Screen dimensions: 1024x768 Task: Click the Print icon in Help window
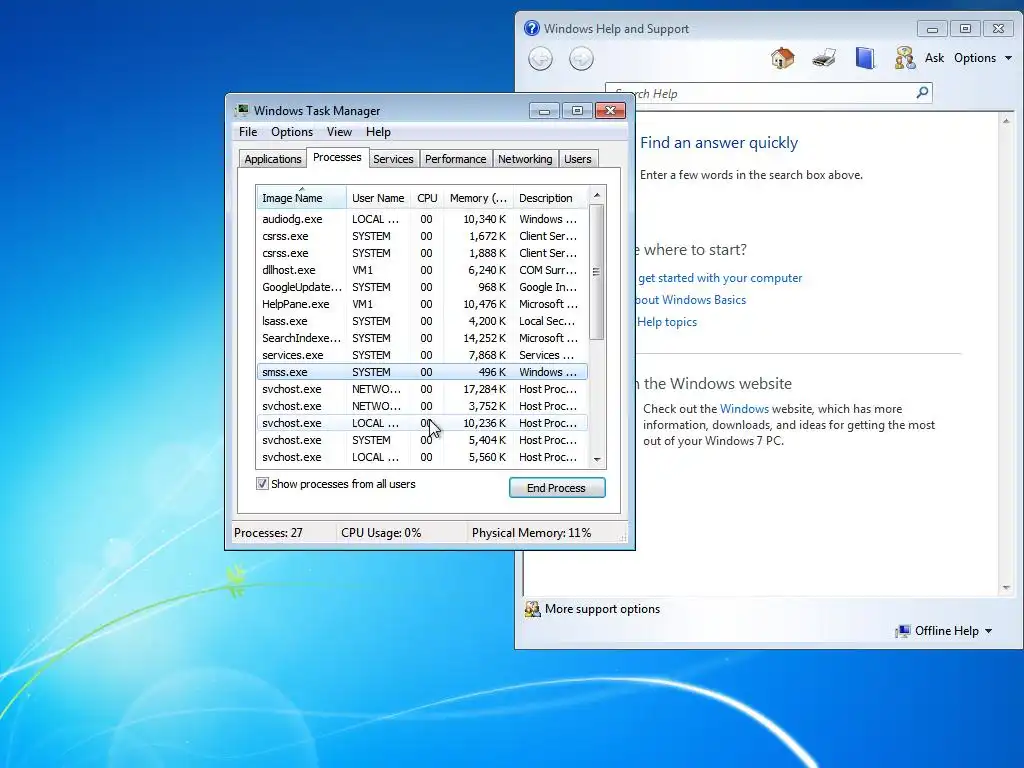[x=824, y=58]
